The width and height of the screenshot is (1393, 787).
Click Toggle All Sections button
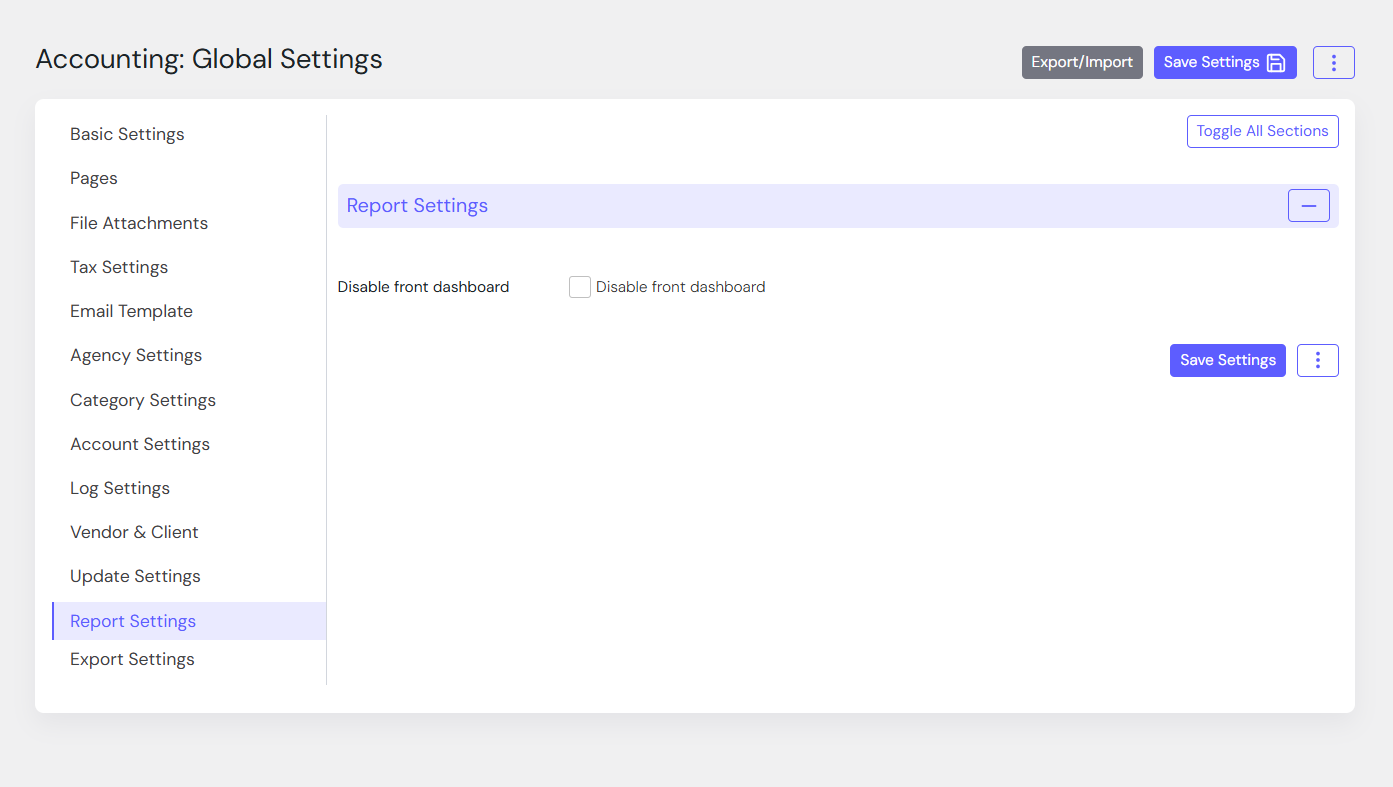[x=1262, y=131]
